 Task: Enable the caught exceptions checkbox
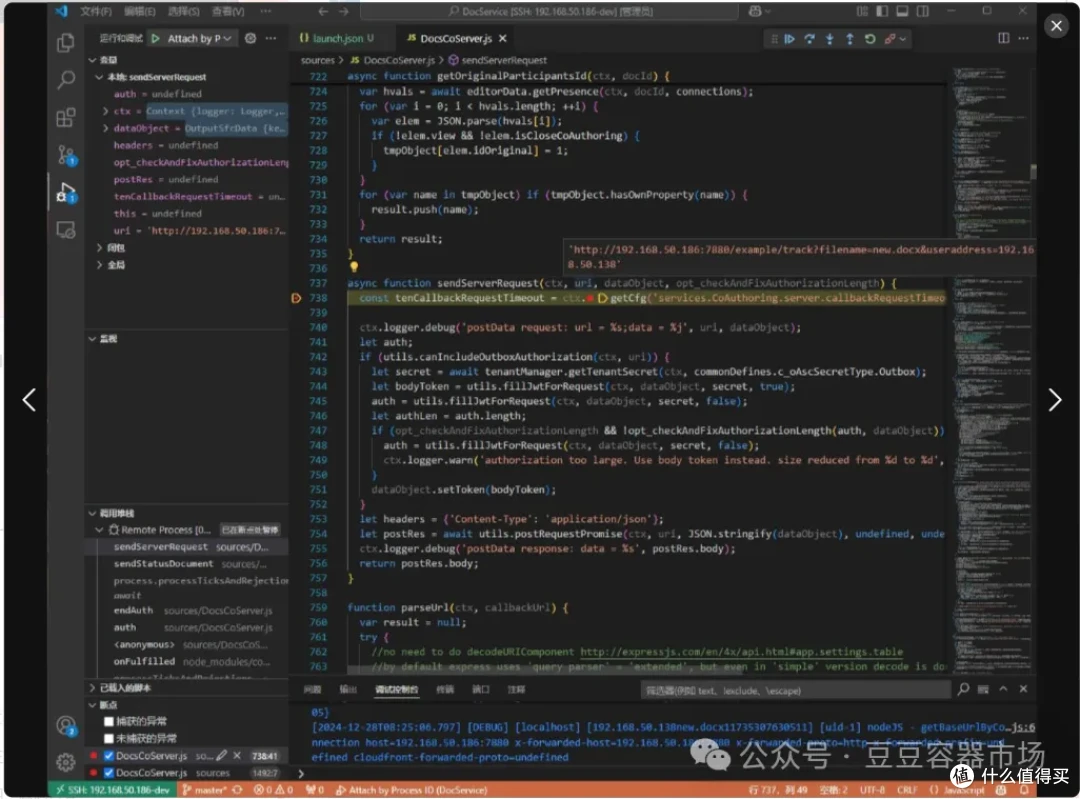point(108,721)
